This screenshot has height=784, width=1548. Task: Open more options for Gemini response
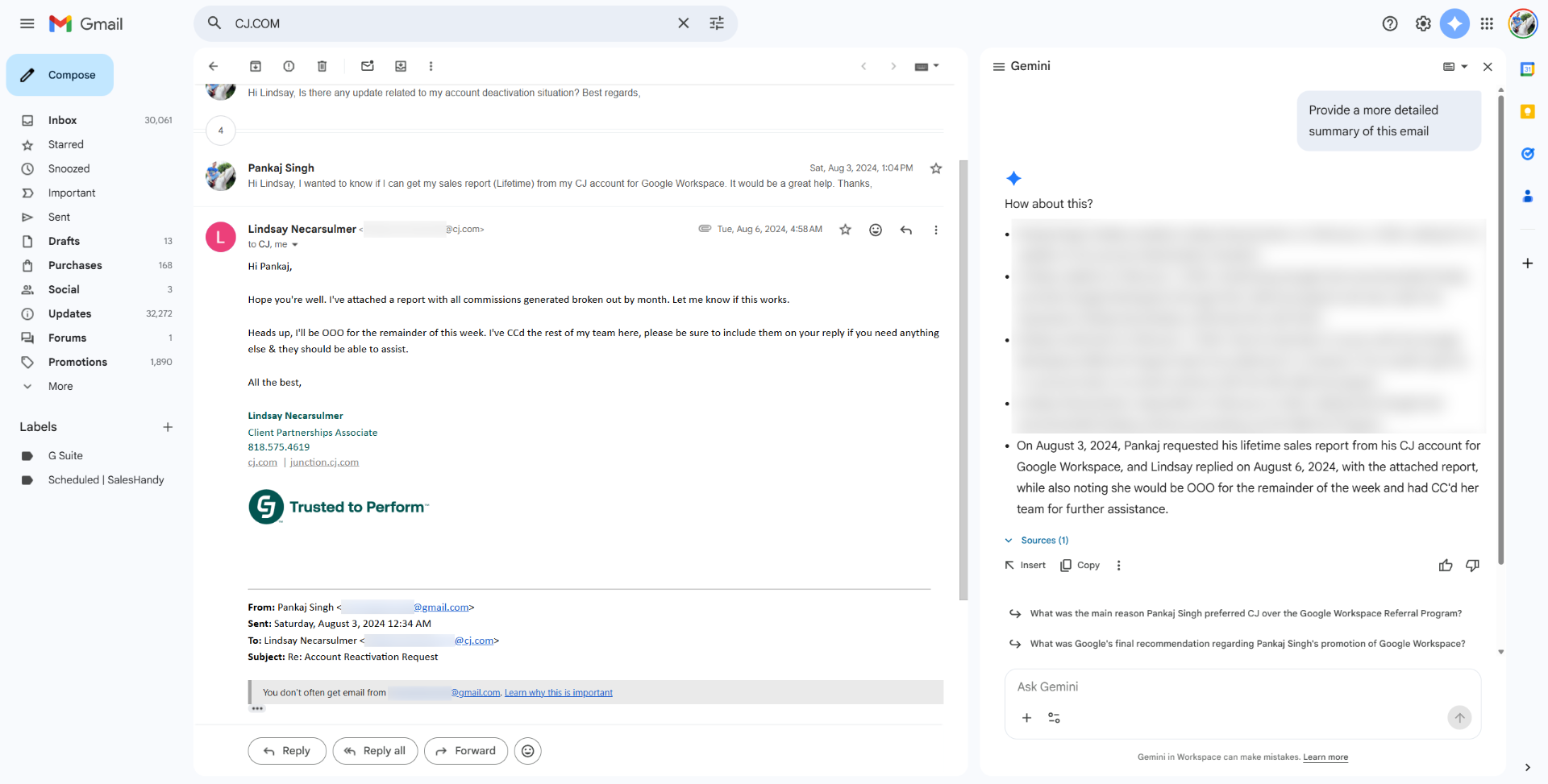point(1118,566)
